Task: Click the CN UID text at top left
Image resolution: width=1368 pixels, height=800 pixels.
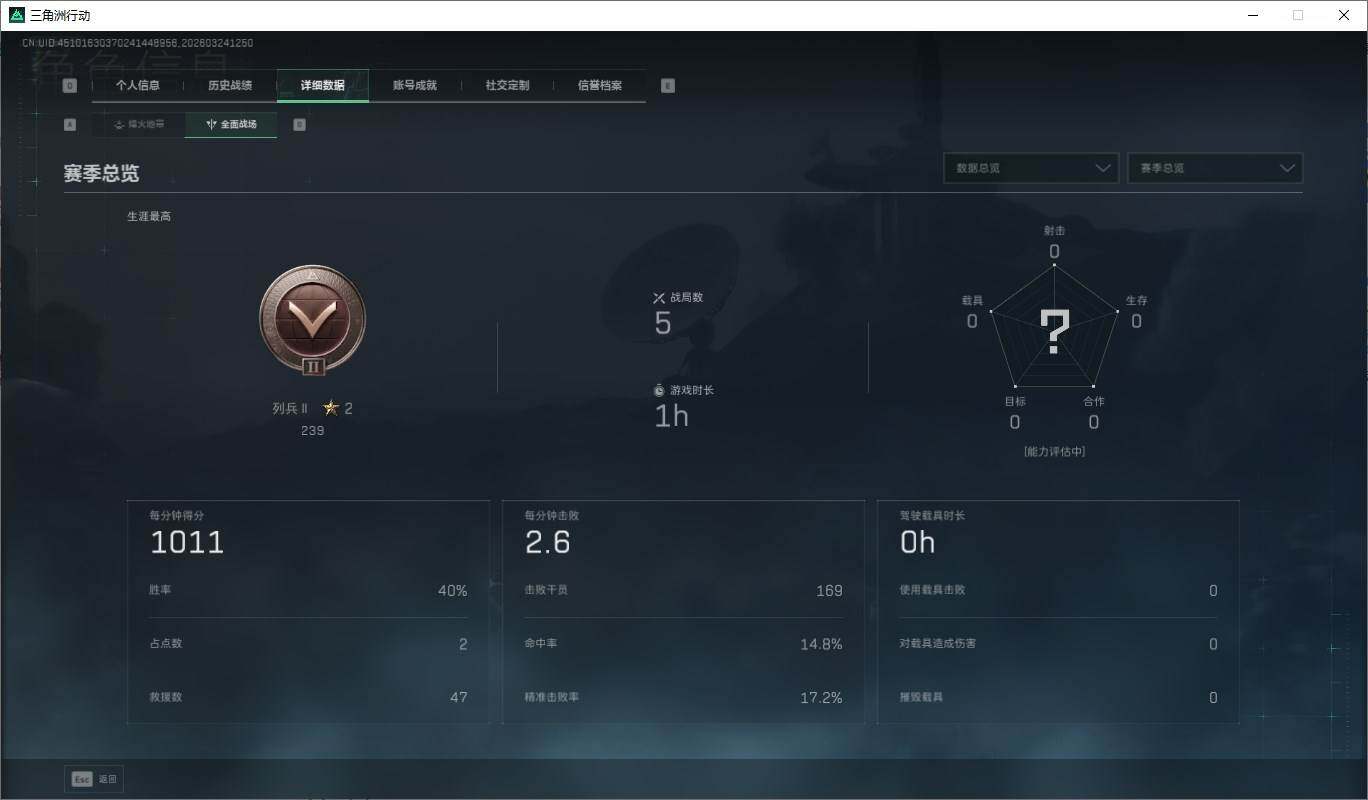Action: (x=138, y=44)
